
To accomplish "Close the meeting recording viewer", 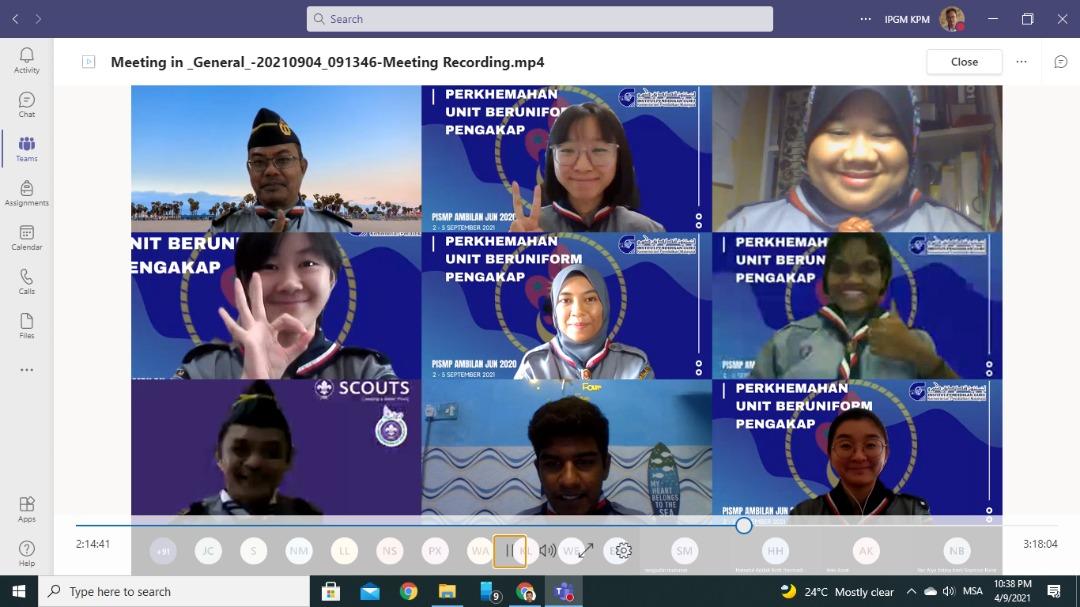I will point(964,62).
